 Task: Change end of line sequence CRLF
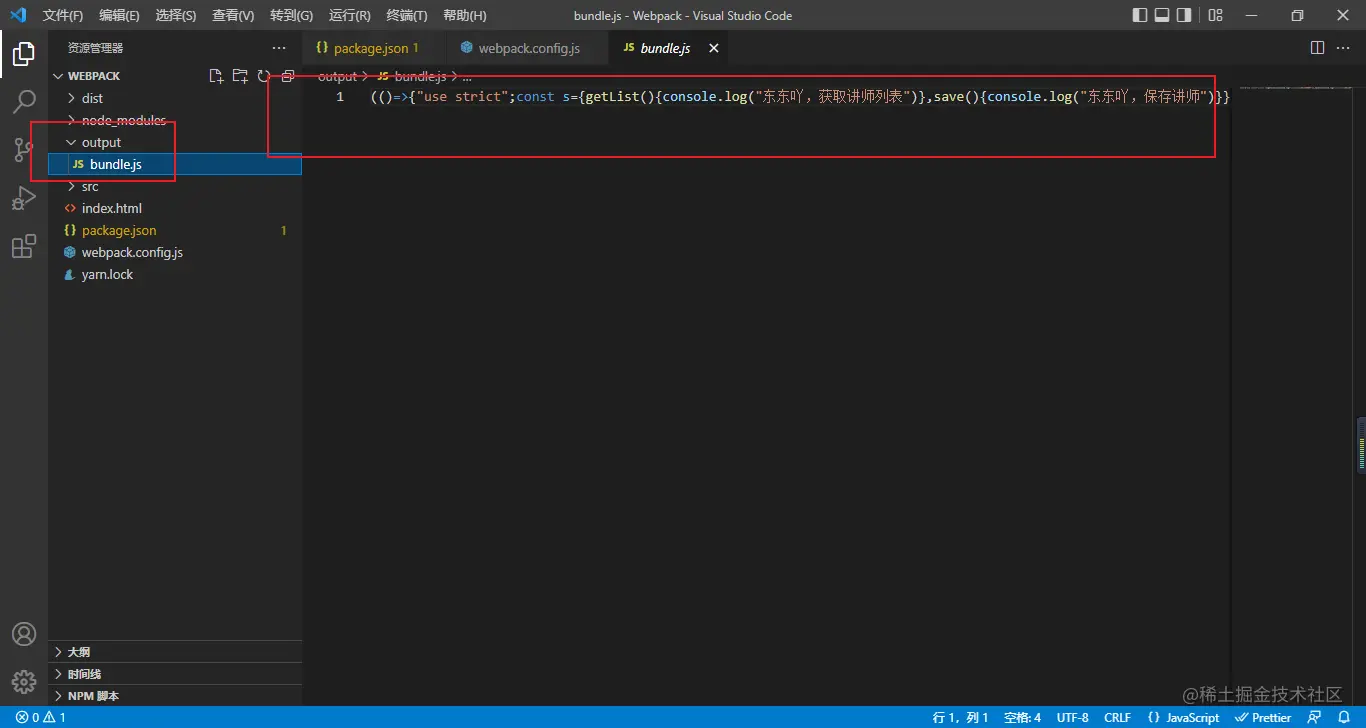tap(1117, 717)
